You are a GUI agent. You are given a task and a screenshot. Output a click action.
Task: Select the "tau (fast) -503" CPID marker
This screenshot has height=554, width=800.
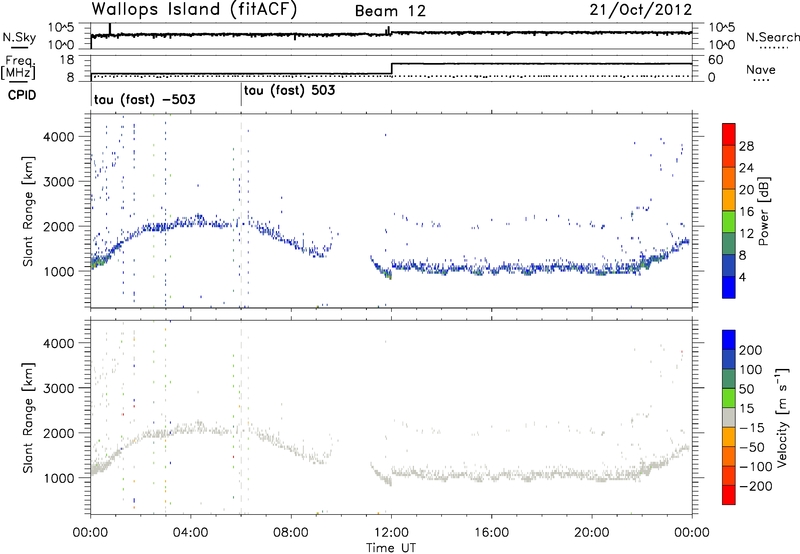[x=144, y=99]
